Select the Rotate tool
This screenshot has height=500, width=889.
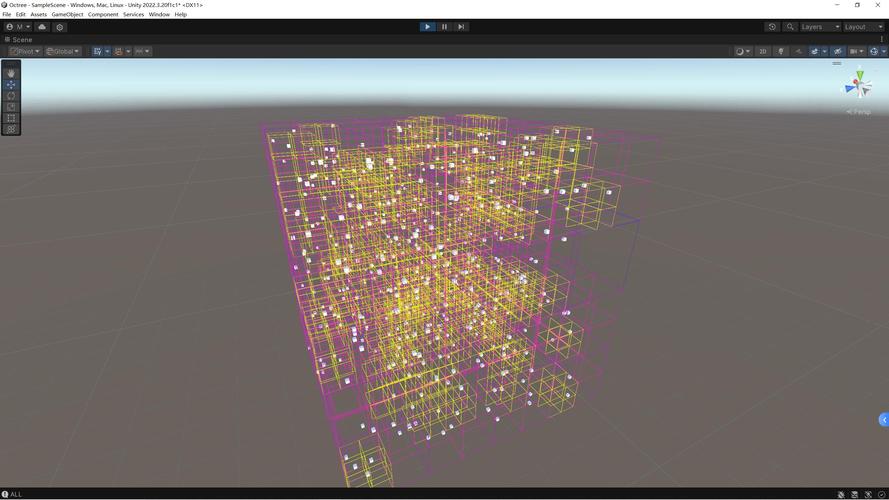pyautogui.click(x=11, y=96)
